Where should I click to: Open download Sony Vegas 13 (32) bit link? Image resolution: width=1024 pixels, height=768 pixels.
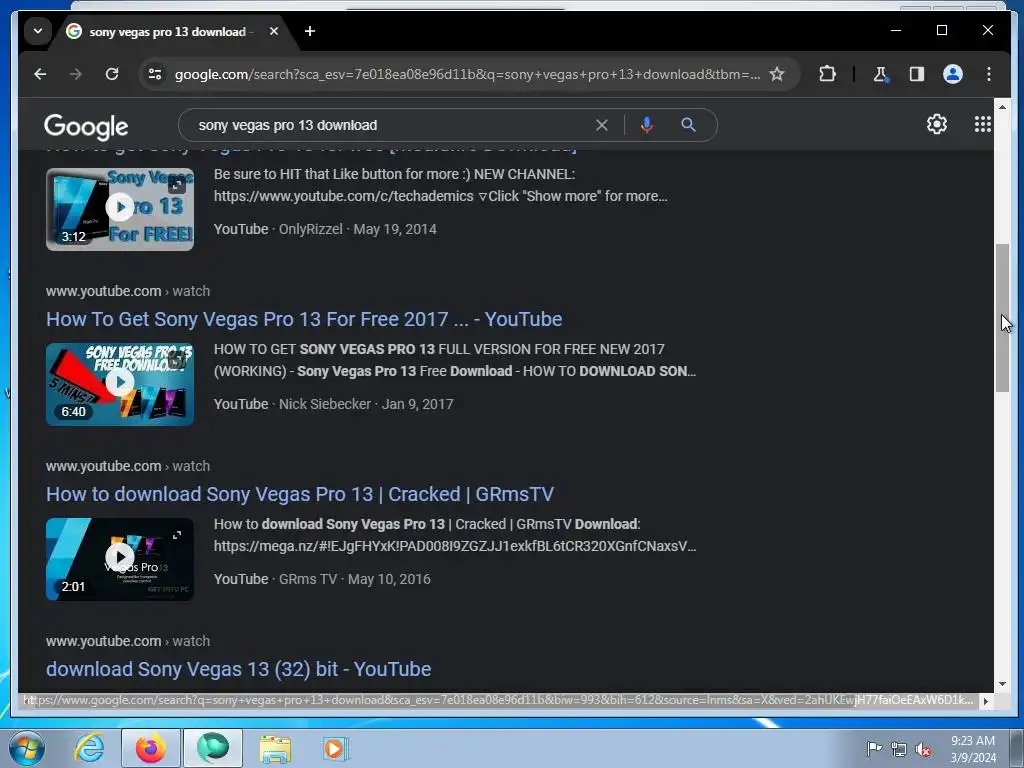tap(238, 669)
